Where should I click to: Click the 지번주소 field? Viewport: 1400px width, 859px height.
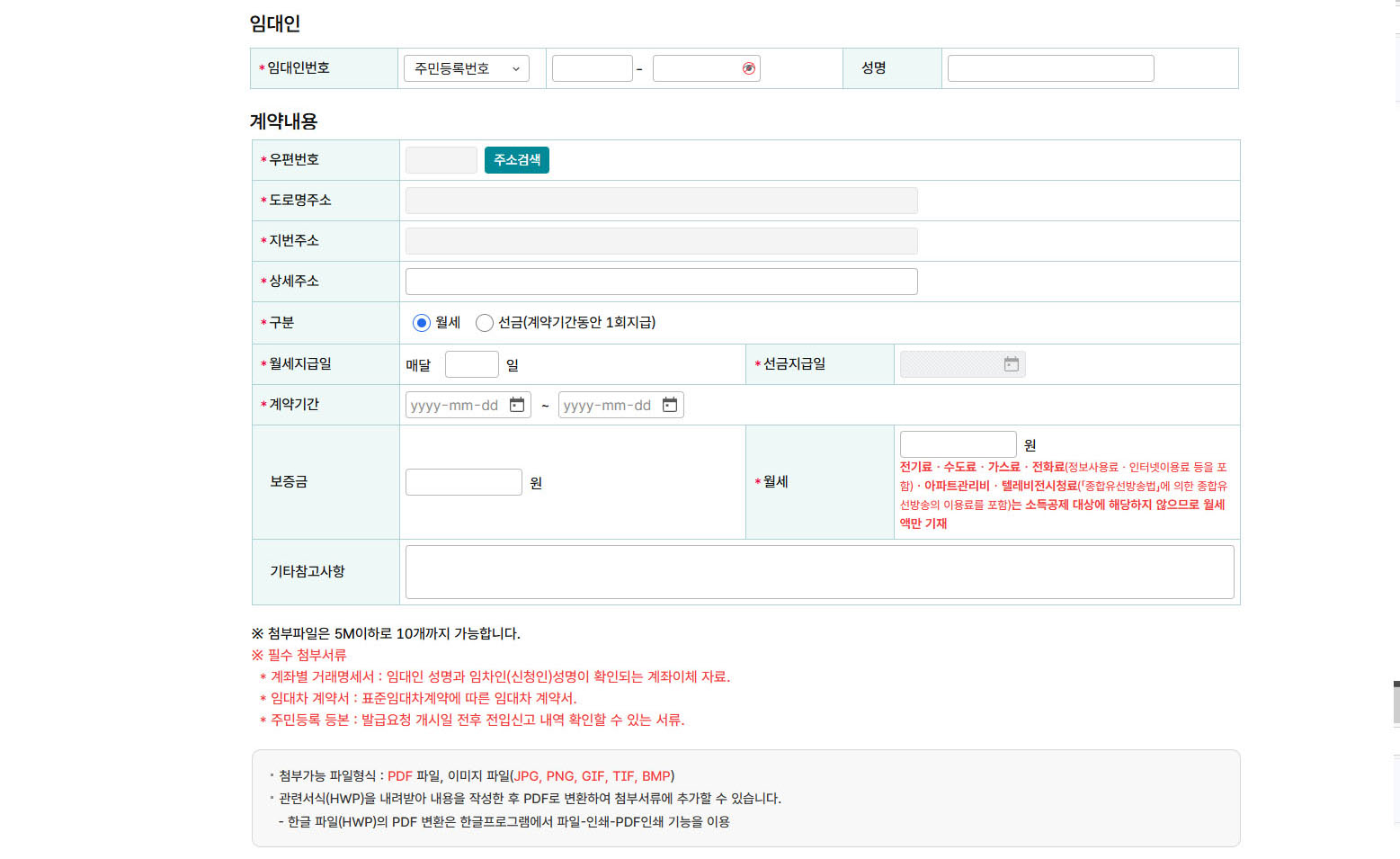pos(661,241)
